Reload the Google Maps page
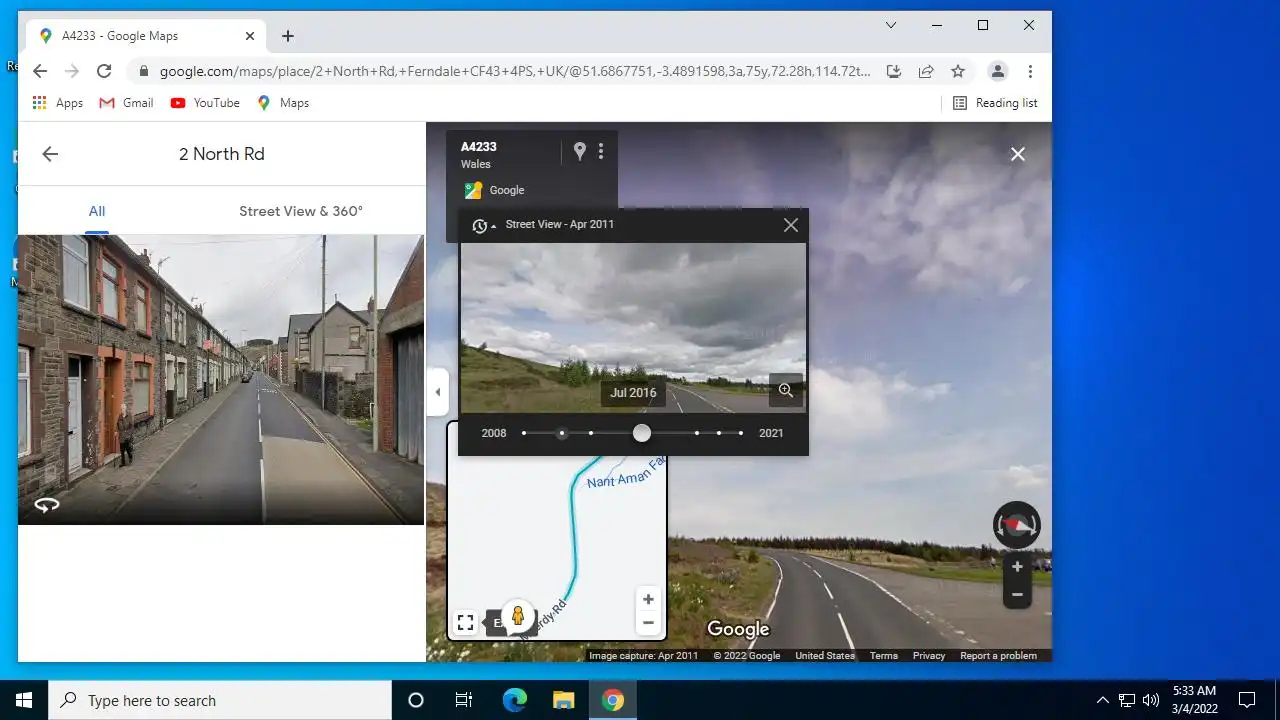The height and width of the screenshot is (720, 1280). click(x=104, y=71)
